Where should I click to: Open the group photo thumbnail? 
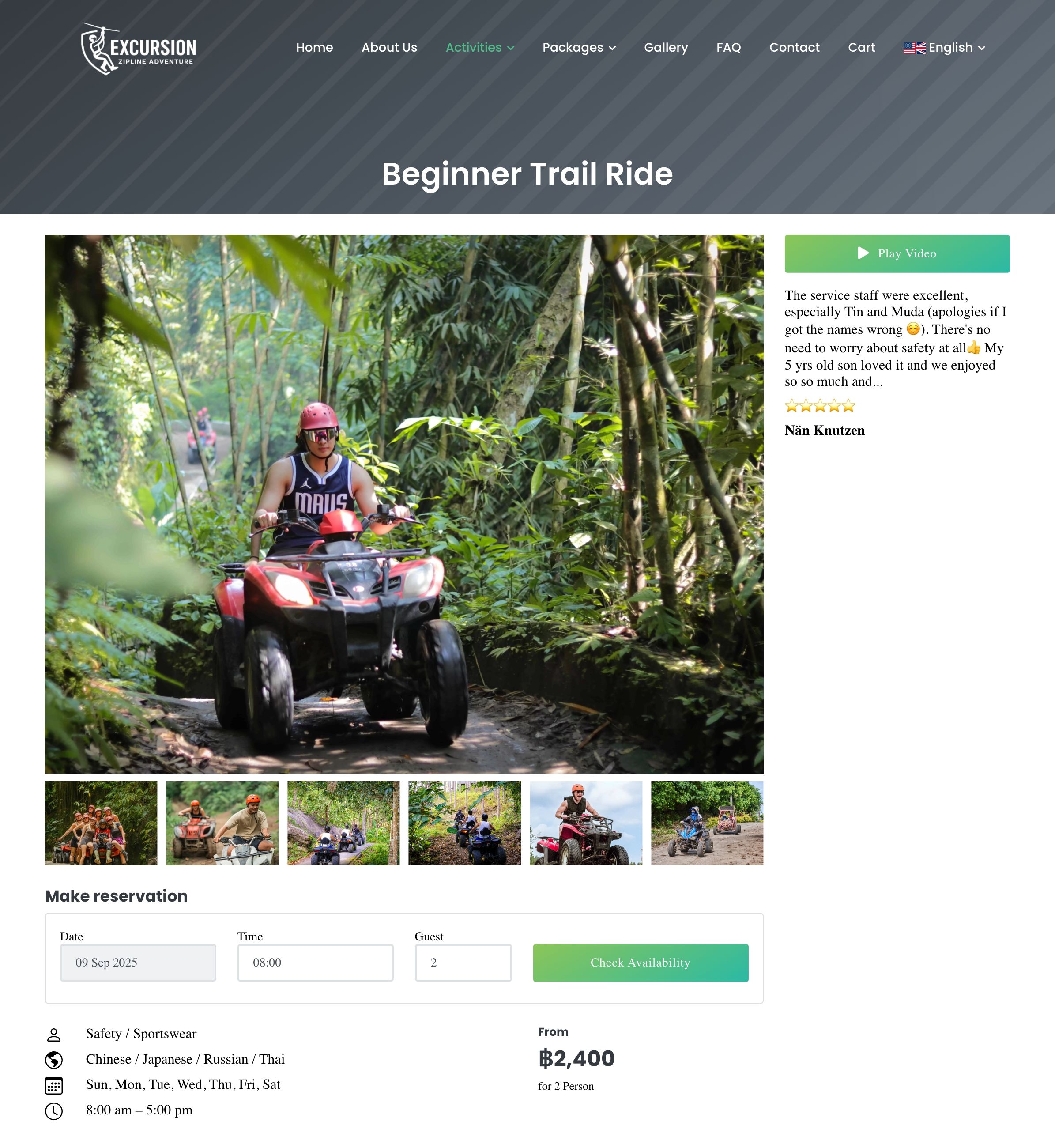click(101, 823)
